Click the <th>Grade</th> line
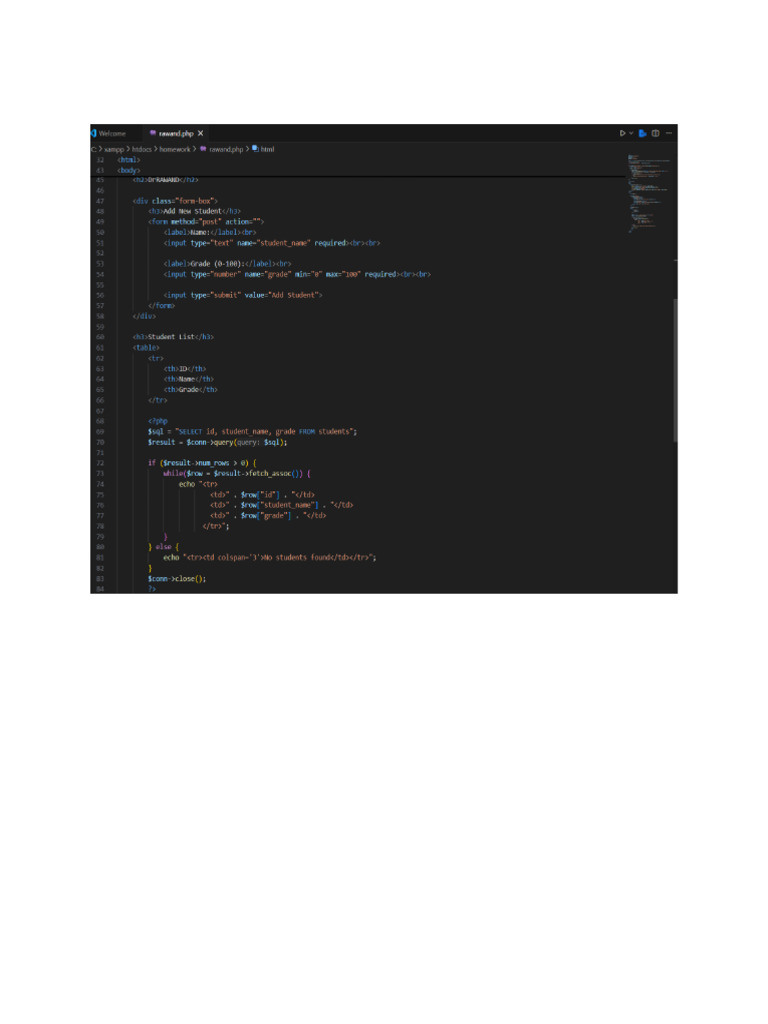Image resolution: width=768 pixels, height=1024 pixels. tap(191, 390)
